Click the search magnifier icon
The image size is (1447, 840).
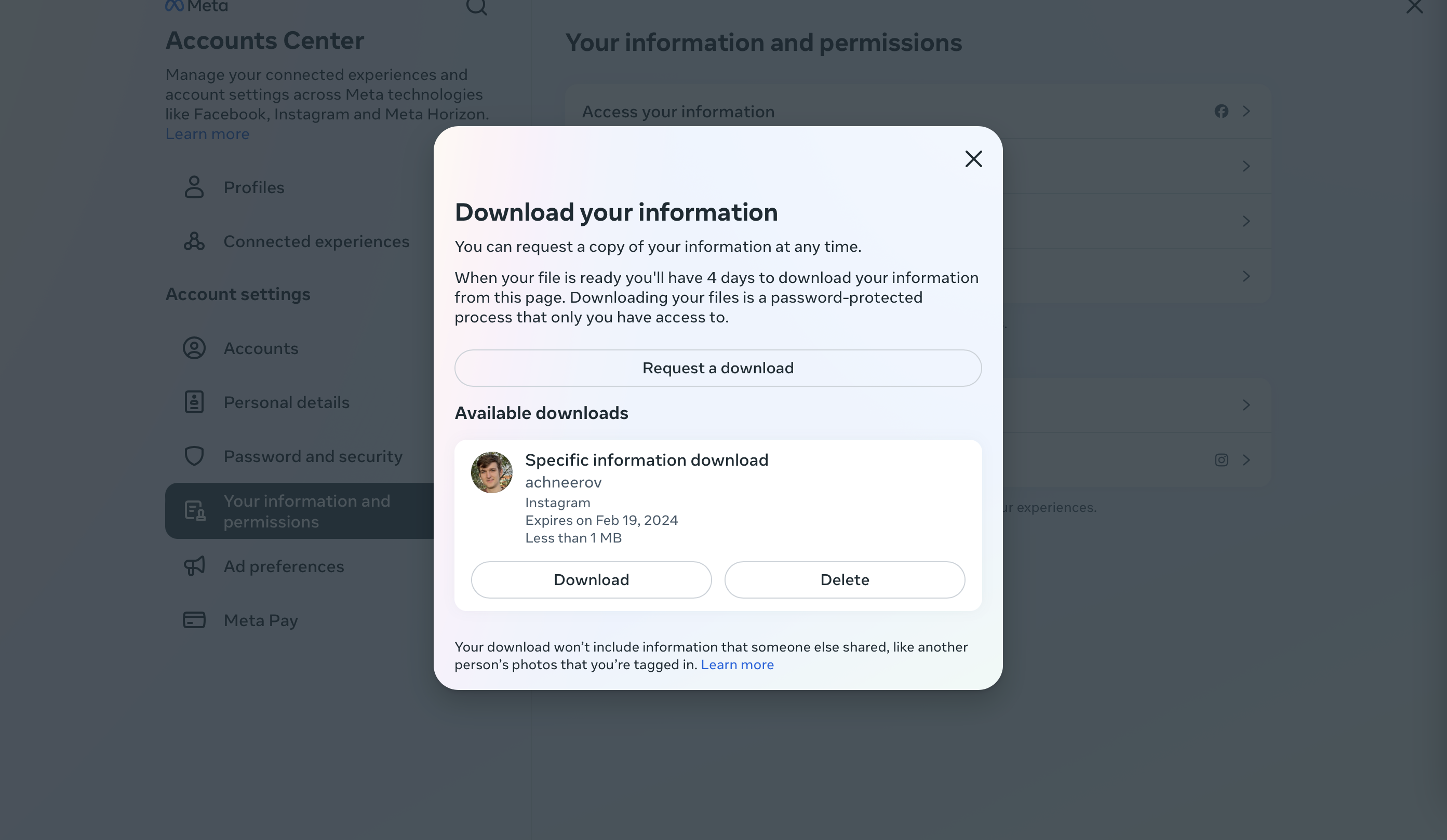(x=476, y=7)
